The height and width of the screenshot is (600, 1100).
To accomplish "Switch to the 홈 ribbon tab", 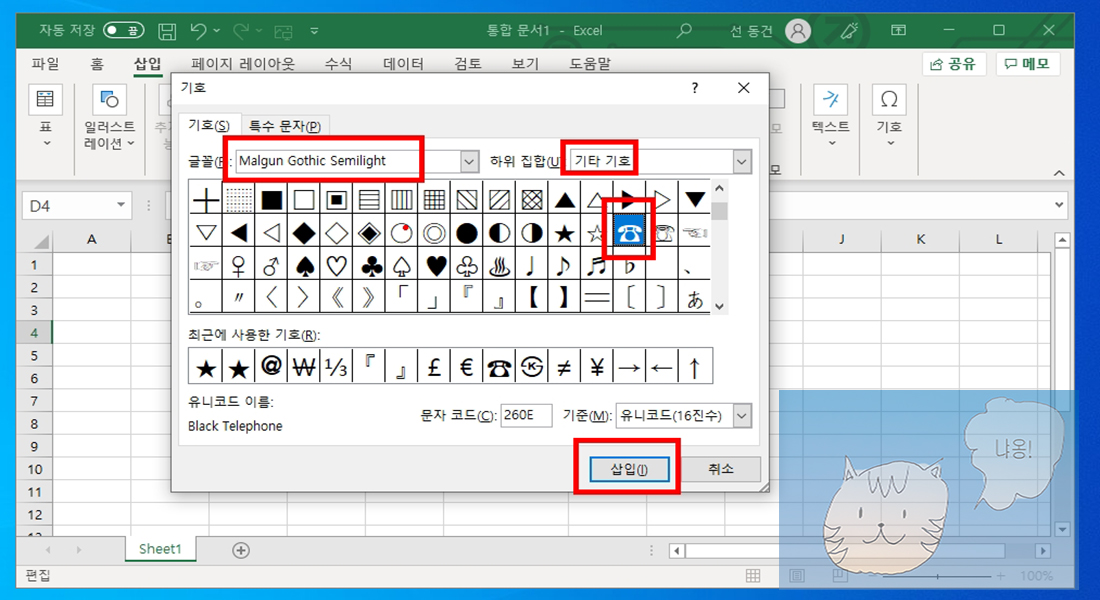I will click(97, 64).
